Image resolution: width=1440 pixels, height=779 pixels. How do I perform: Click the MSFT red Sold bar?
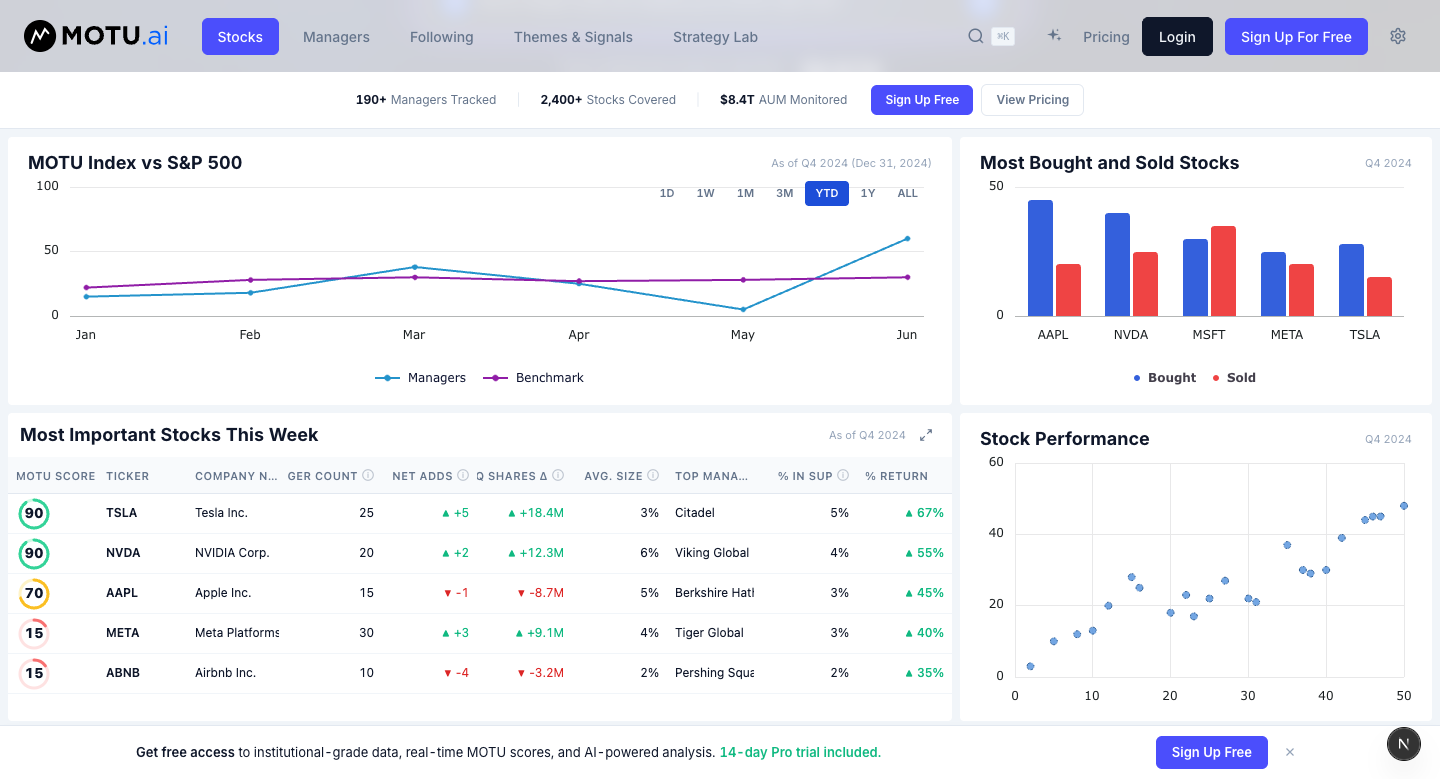click(x=1223, y=271)
